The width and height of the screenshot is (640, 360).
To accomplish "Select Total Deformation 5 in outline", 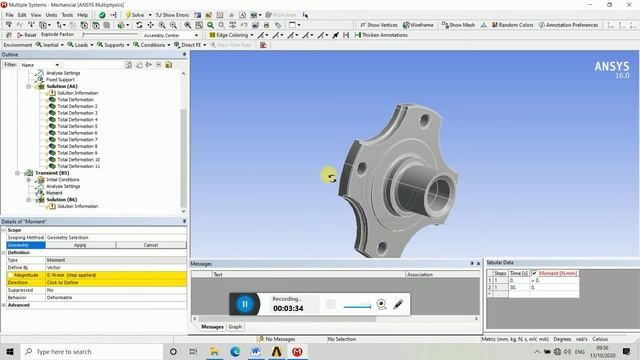I will click(x=77, y=126).
